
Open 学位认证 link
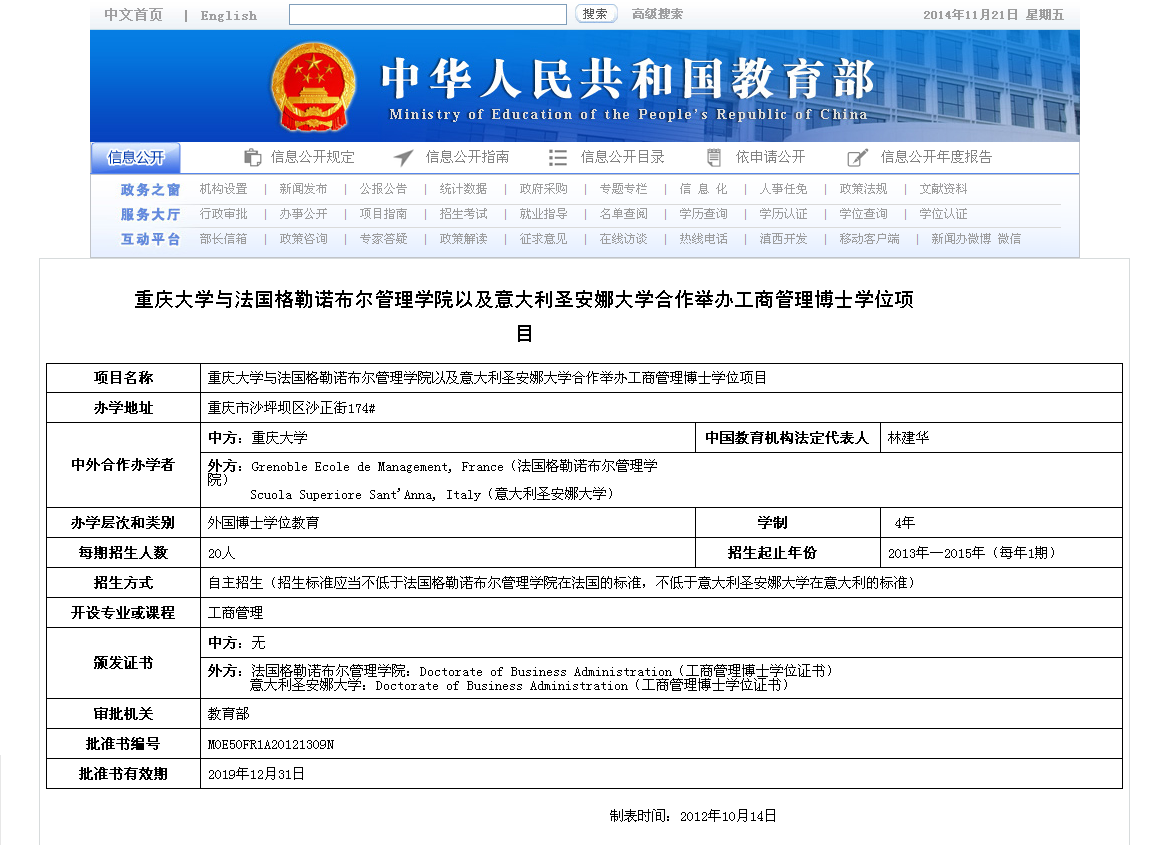943,214
